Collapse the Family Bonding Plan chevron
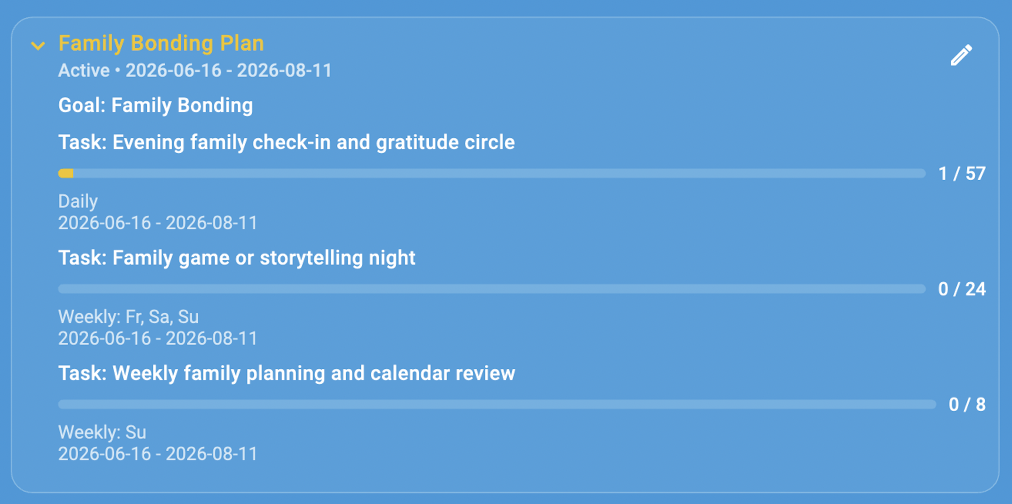This screenshot has width=1012, height=504. coord(38,45)
